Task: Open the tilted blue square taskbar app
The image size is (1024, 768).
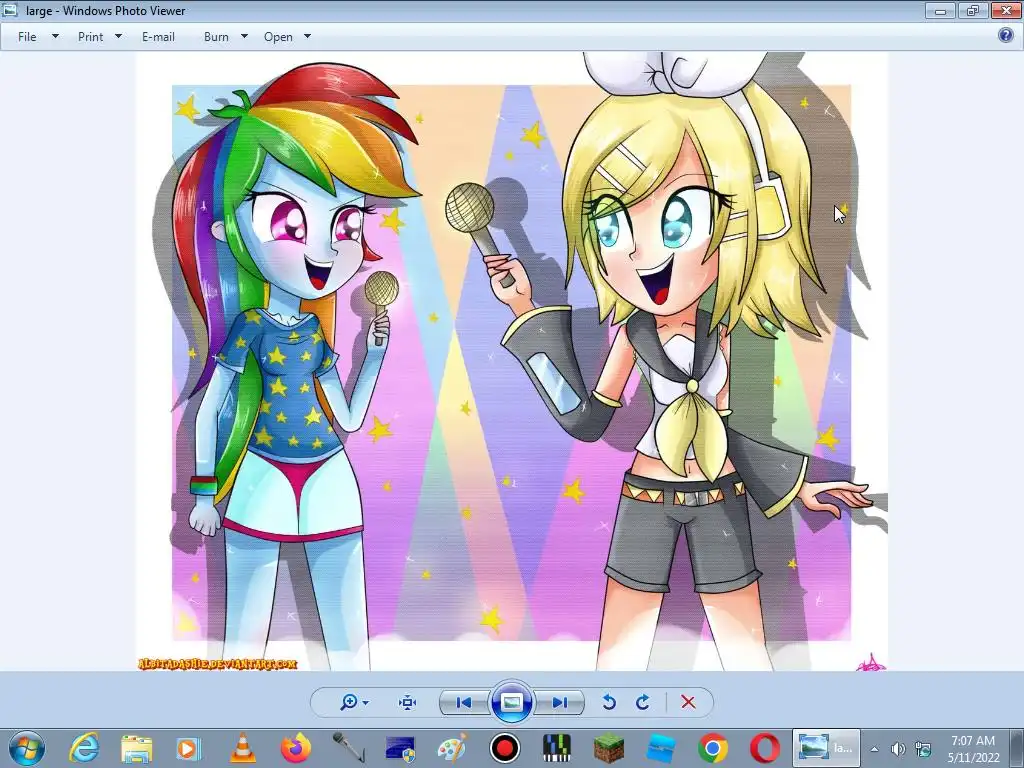Action: pos(661,748)
